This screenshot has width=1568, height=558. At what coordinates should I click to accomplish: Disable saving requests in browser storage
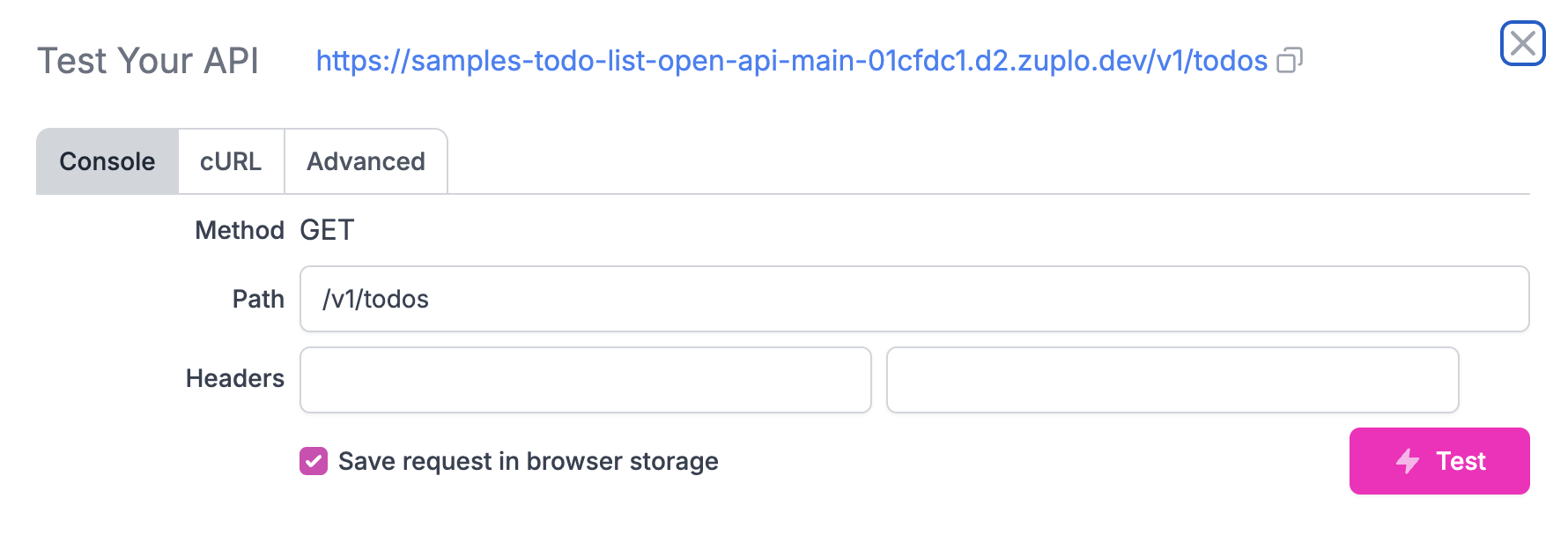(312, 461)
